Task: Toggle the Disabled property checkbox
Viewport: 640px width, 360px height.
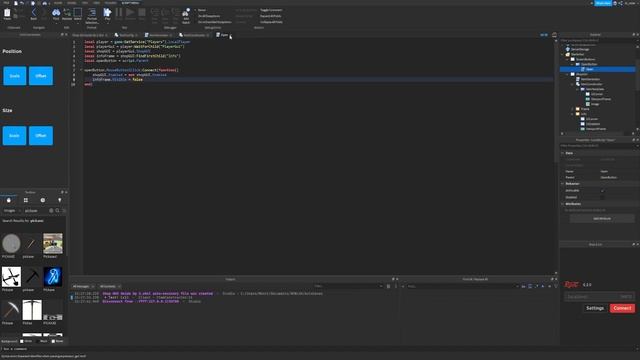Action: point(602,198)
